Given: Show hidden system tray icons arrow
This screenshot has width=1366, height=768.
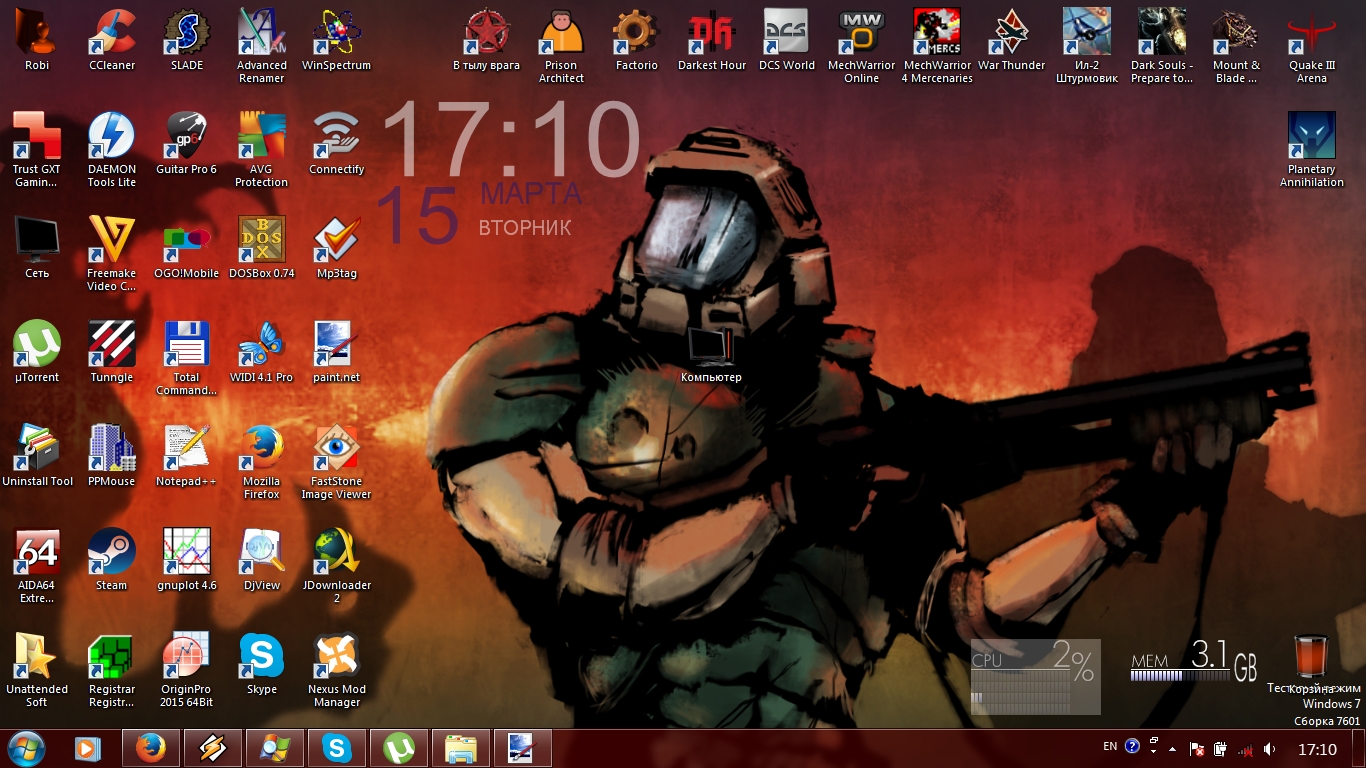Looking at the screenshot, I should (x=1172, y=749).
